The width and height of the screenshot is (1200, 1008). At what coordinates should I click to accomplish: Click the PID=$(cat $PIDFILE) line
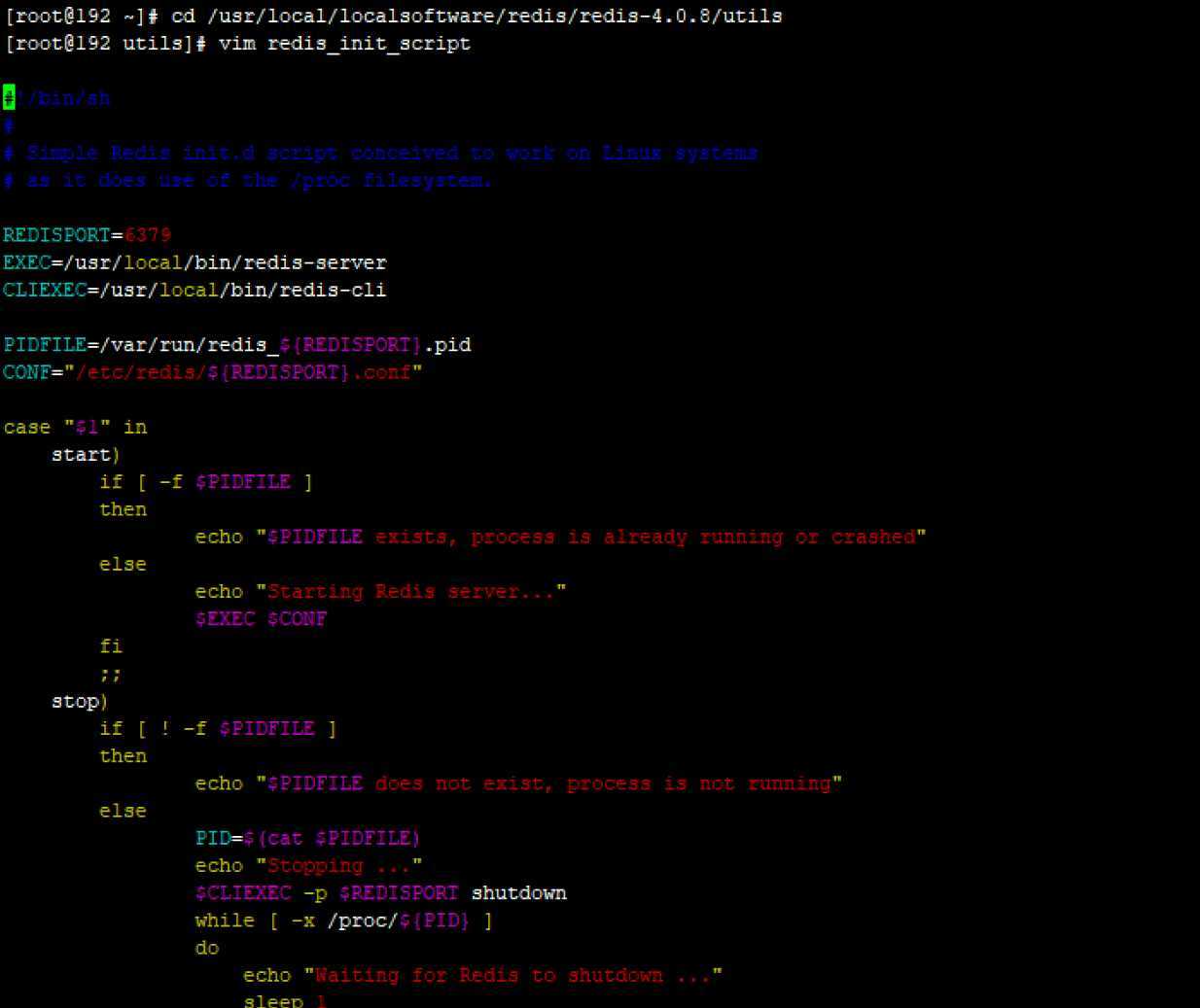307,838
